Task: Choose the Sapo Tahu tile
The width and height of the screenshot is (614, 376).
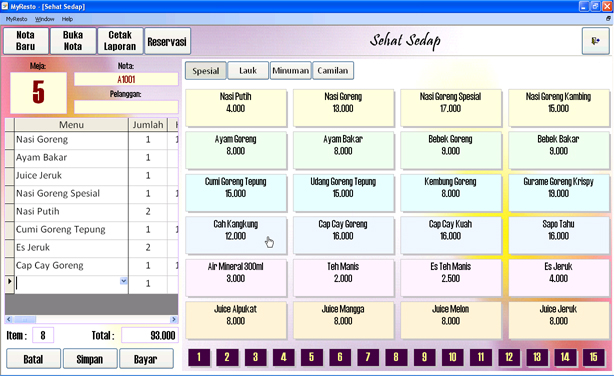Action: (559, 235)
